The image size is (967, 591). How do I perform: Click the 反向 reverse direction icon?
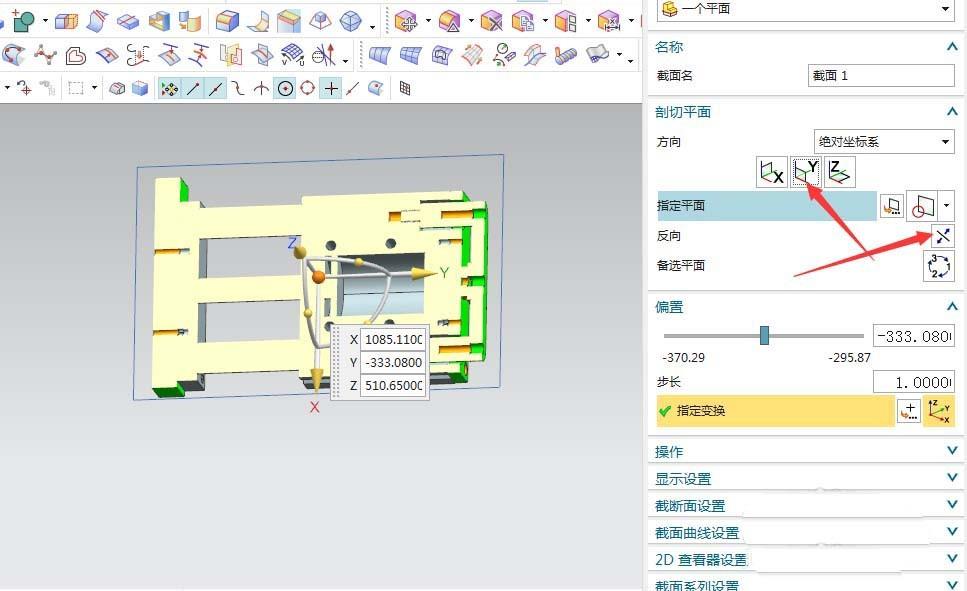(943, 236)
